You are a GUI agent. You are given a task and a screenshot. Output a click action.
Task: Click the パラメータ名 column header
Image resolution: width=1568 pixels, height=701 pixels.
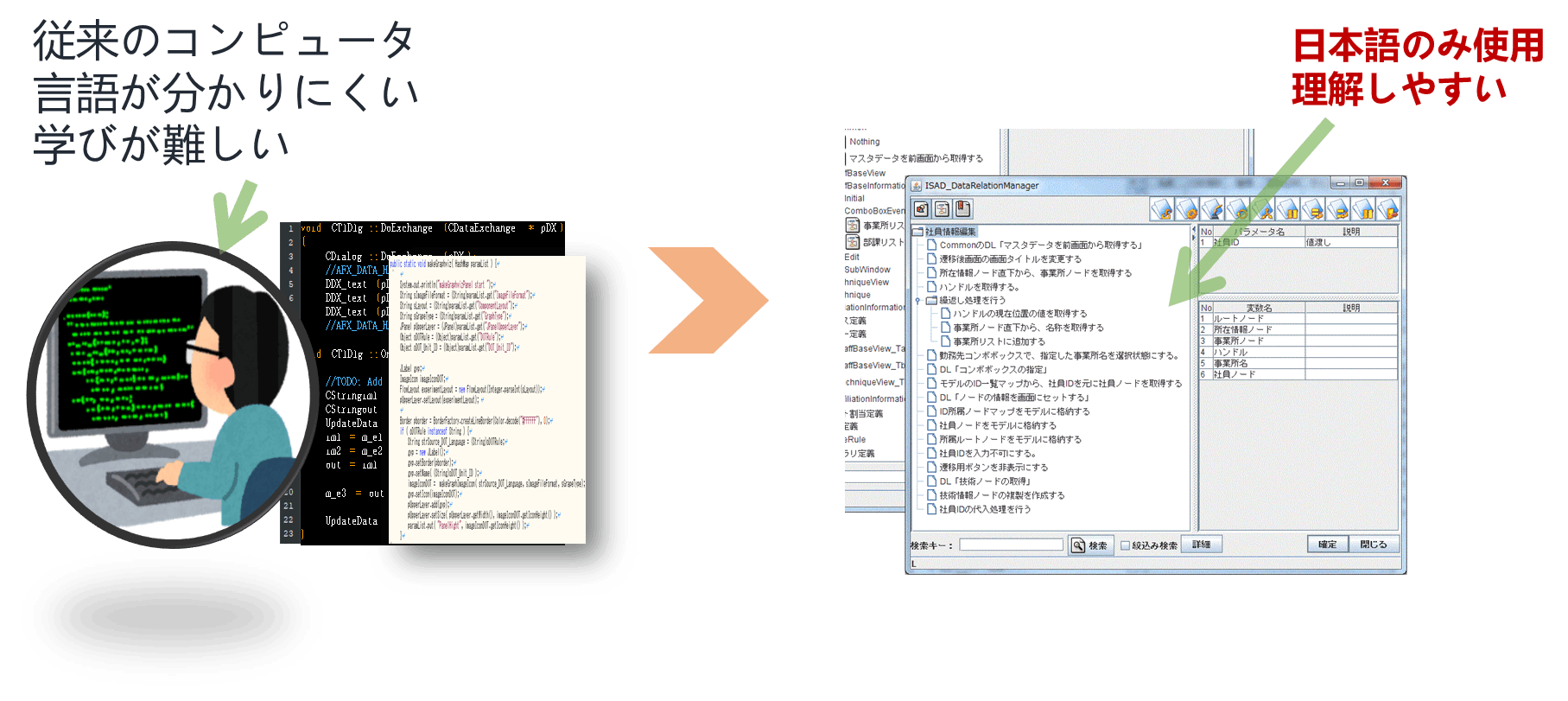(1259, 232)
